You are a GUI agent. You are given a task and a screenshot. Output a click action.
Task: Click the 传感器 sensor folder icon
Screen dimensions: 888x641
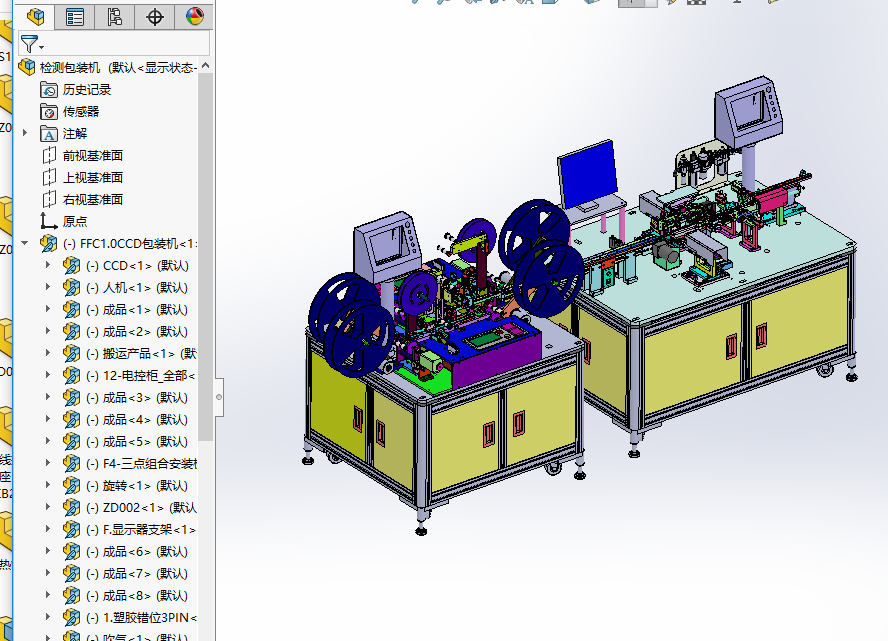tap(49, 112)
